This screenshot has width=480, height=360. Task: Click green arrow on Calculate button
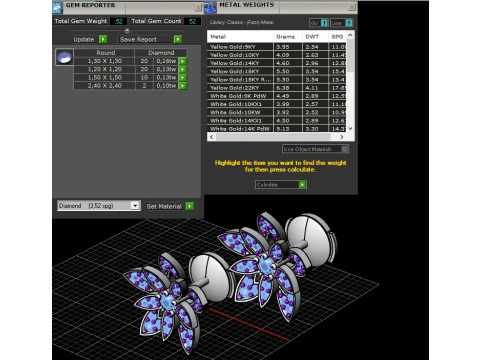302,185
